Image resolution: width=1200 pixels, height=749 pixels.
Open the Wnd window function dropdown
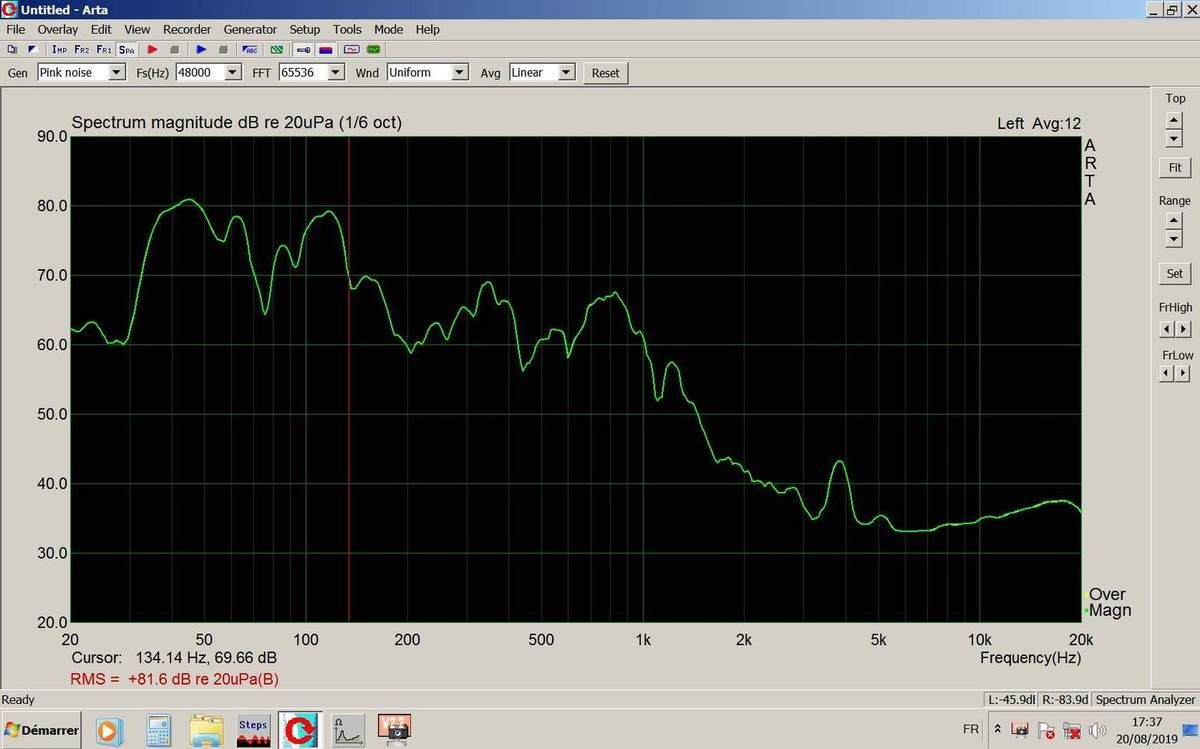459,72
